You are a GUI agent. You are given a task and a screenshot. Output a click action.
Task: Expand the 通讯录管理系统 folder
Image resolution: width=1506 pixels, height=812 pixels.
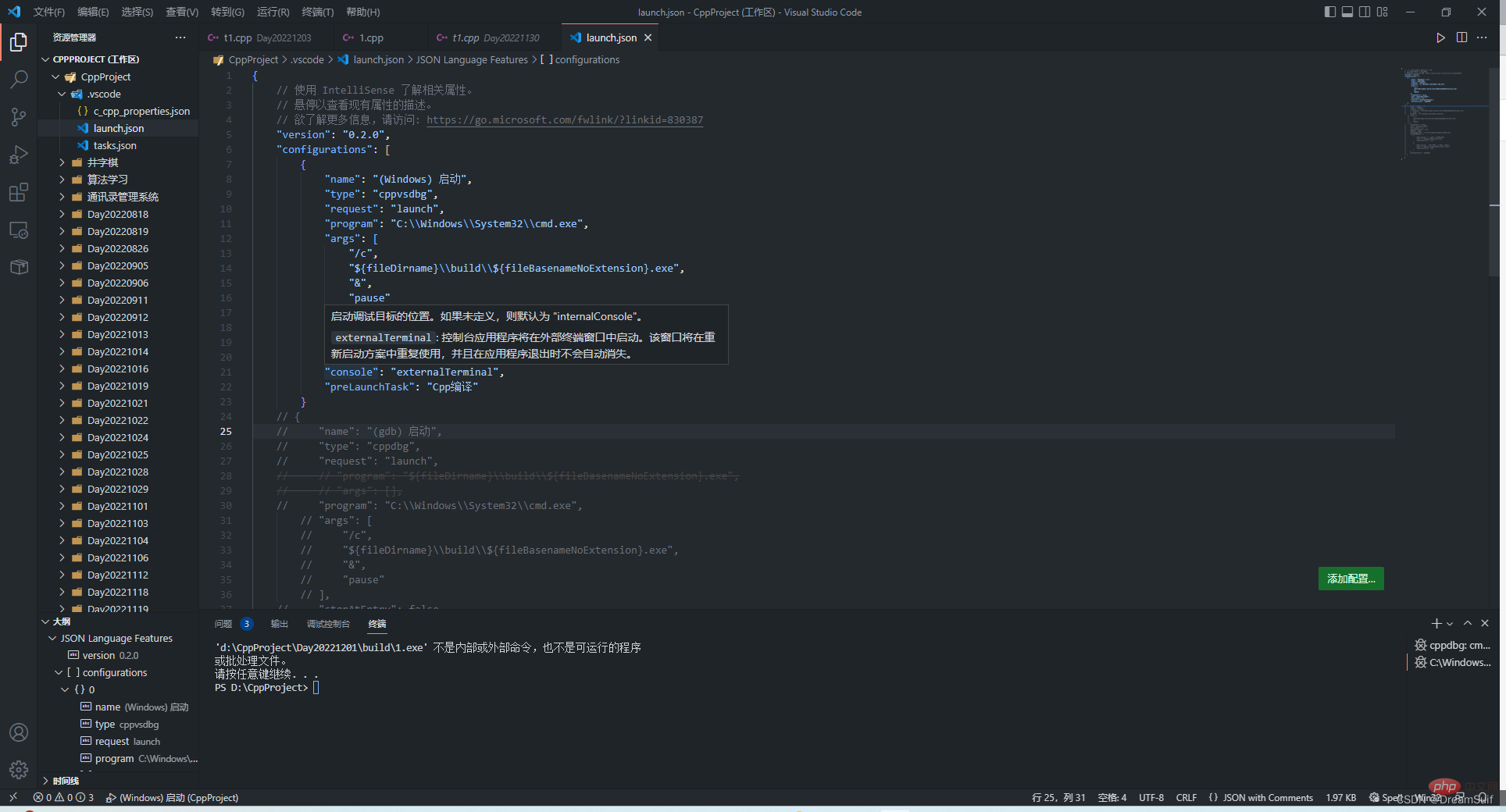[x=62, y=197]
